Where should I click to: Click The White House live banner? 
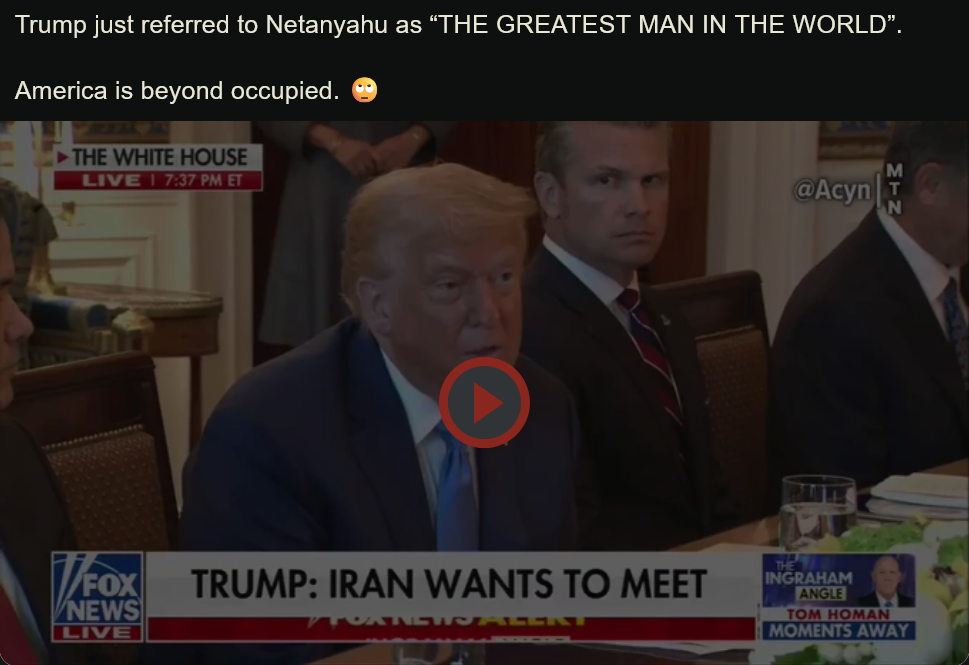pyautogui.click(x=158, y=167)
